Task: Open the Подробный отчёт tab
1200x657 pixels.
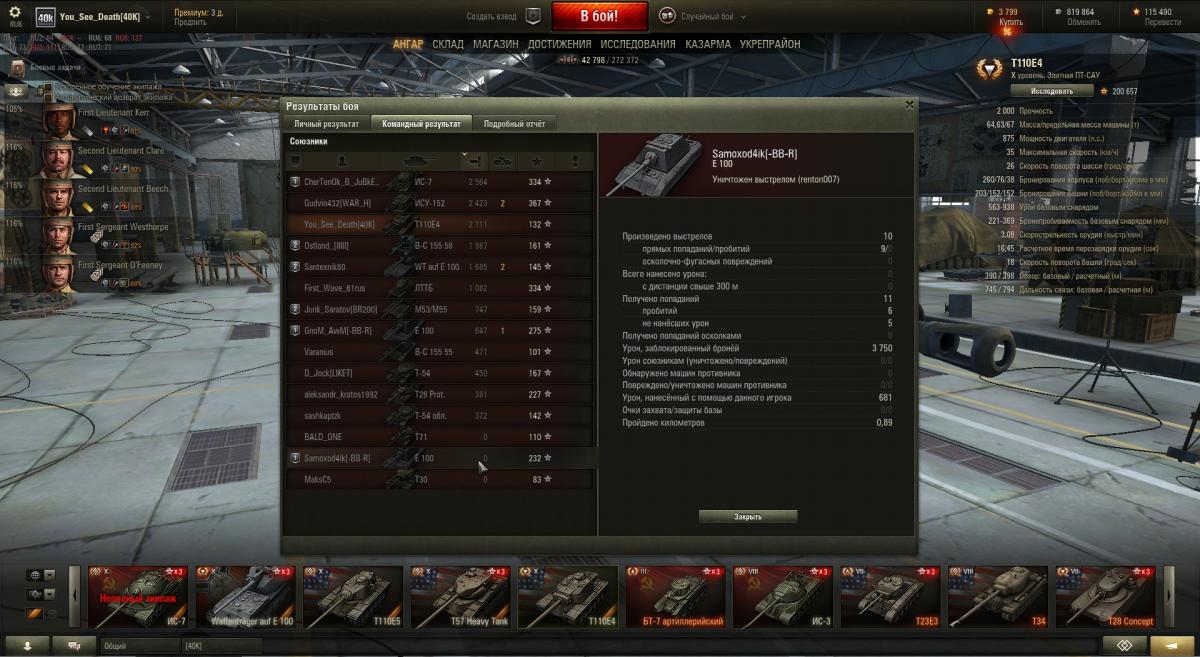Action: point(514,123)
